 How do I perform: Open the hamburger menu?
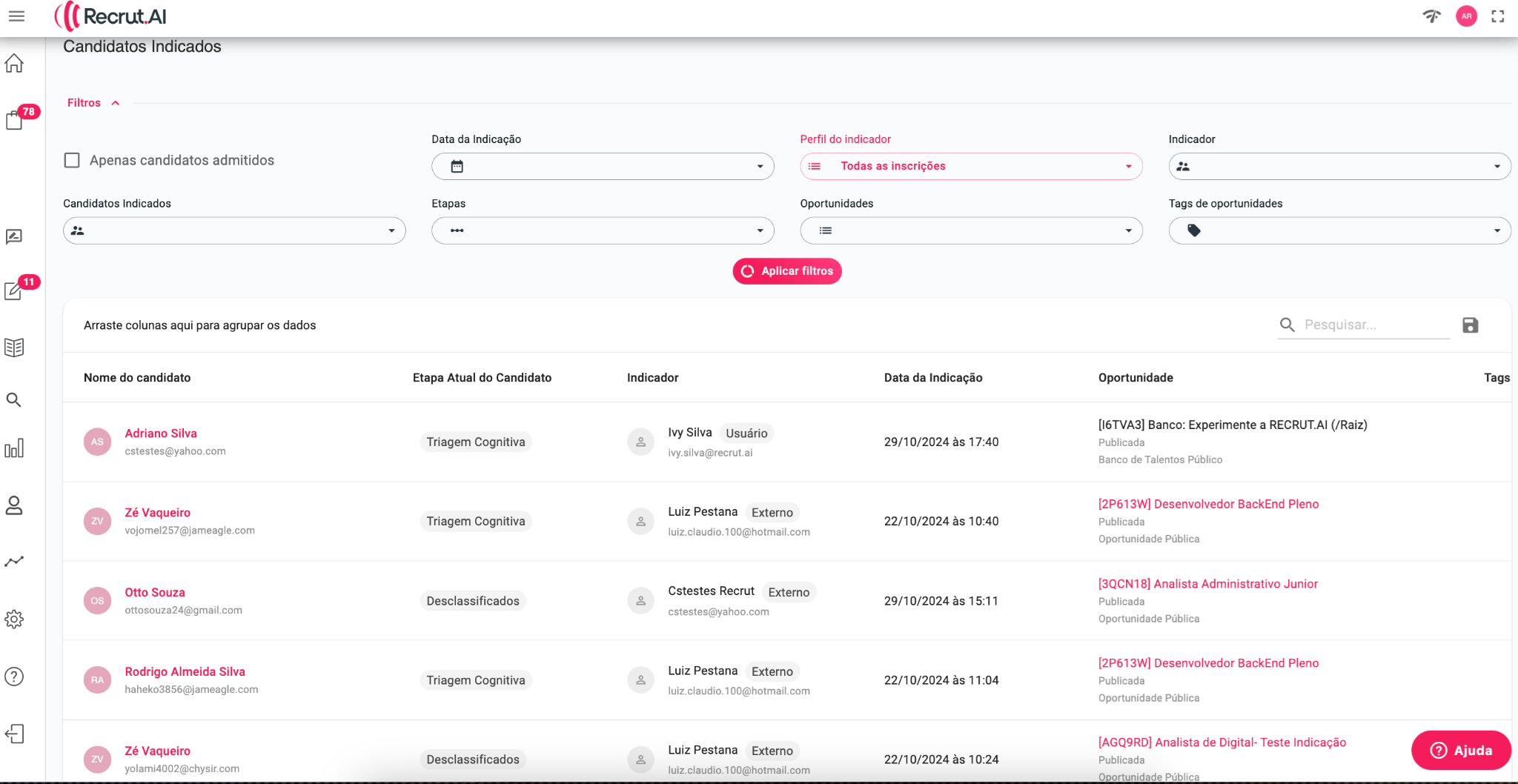point(16,16)
